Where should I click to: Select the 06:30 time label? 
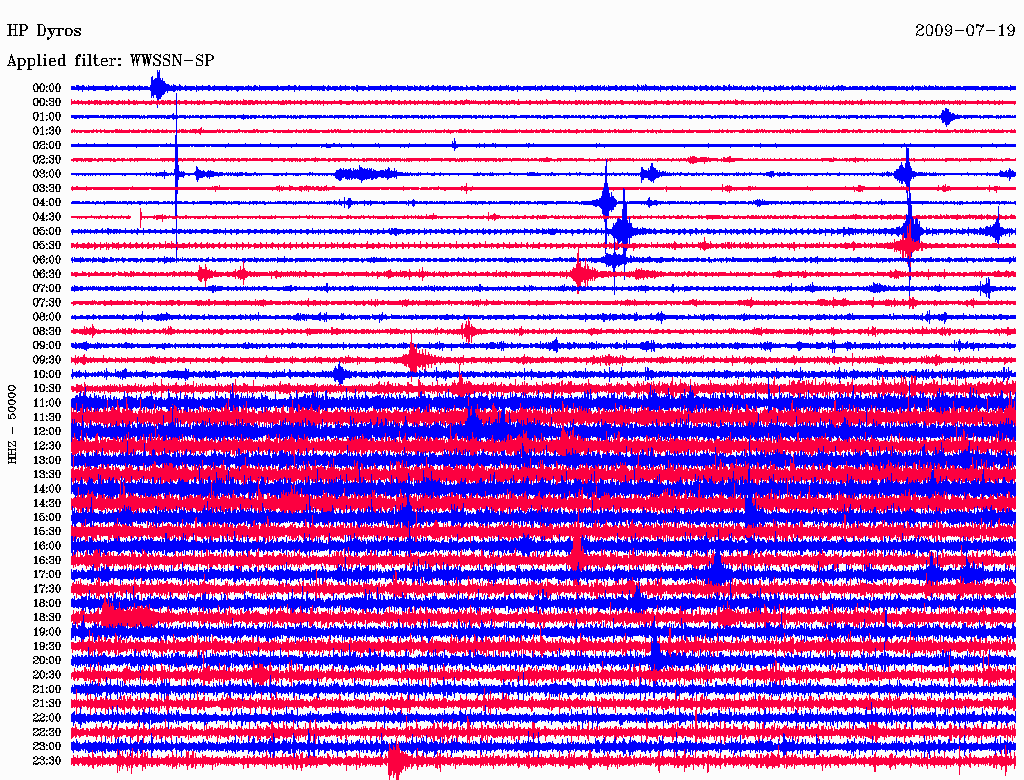[46, 274]
